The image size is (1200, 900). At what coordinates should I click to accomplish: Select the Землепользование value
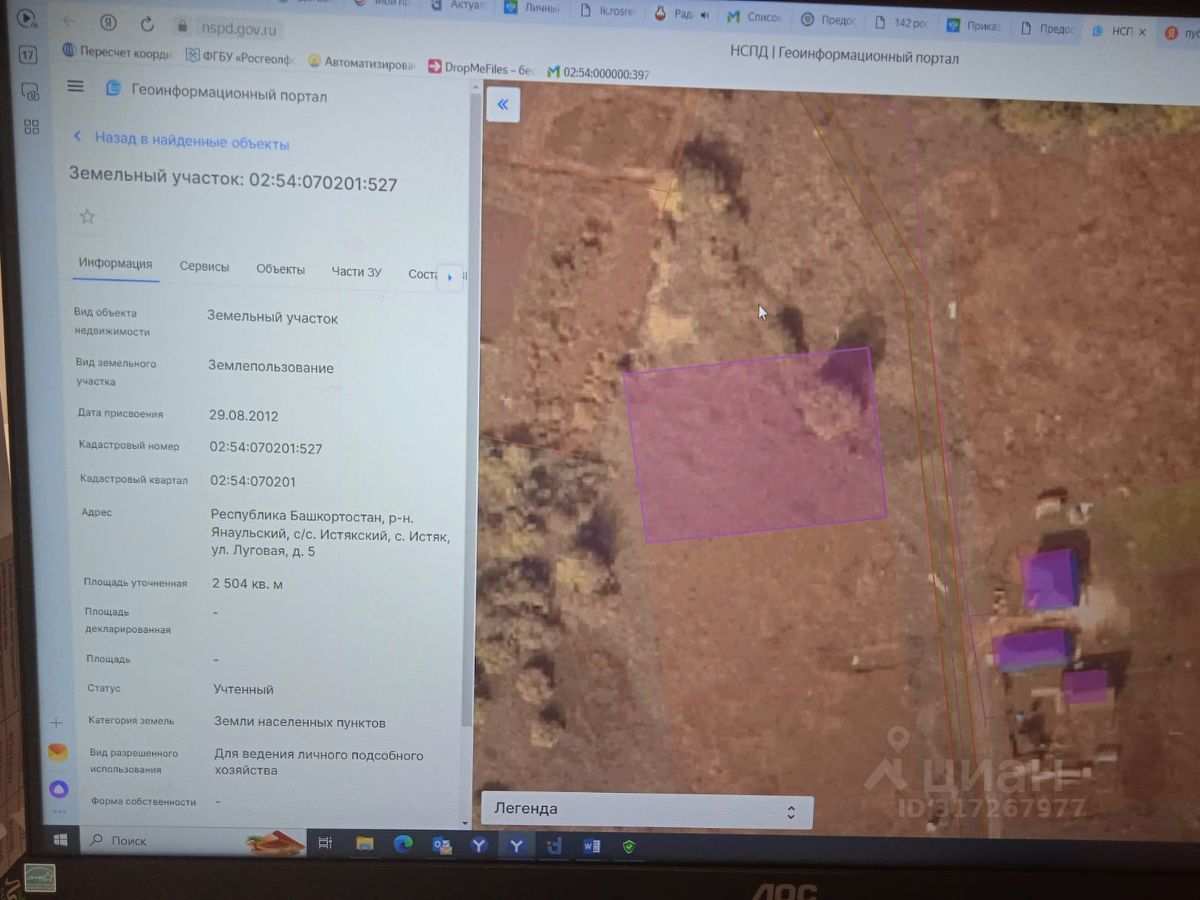[271, 367]
